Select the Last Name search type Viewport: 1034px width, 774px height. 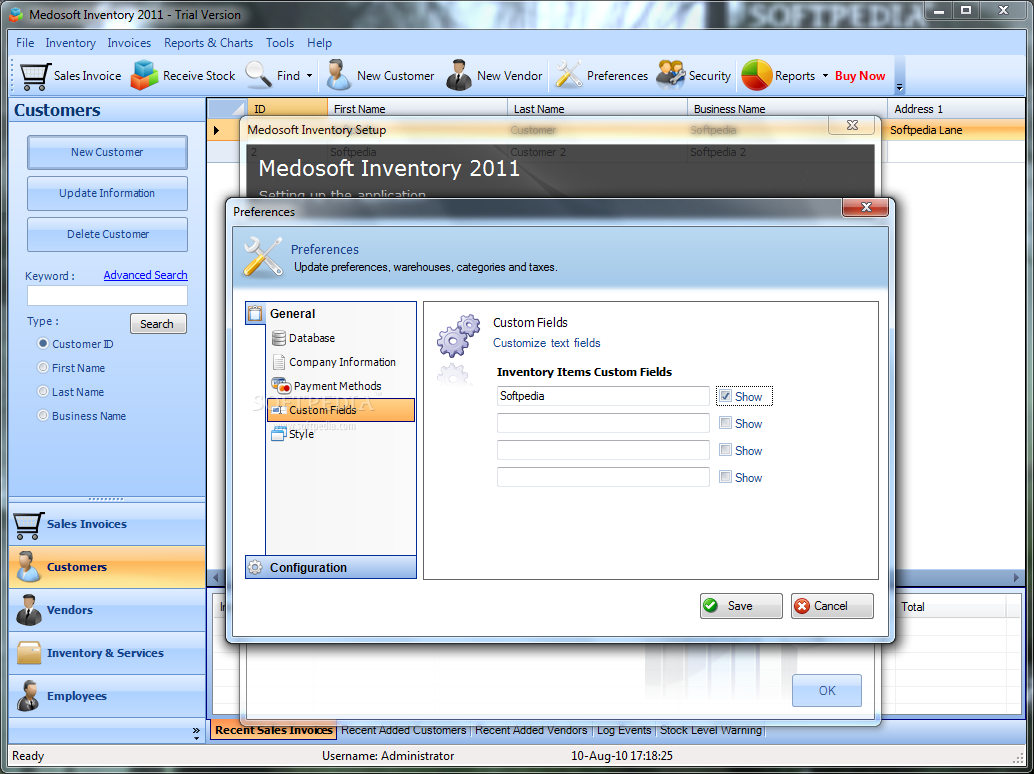[x=43, y=392]
